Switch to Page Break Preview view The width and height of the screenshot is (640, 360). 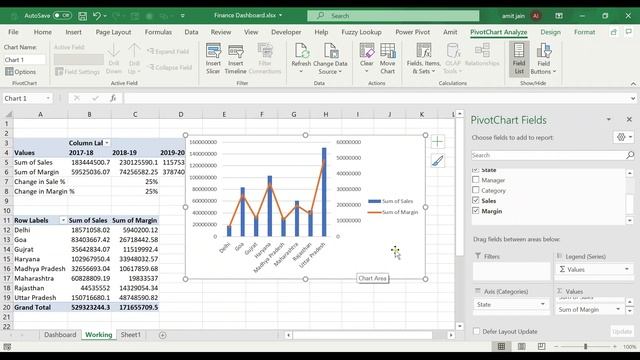click(541, 347)
